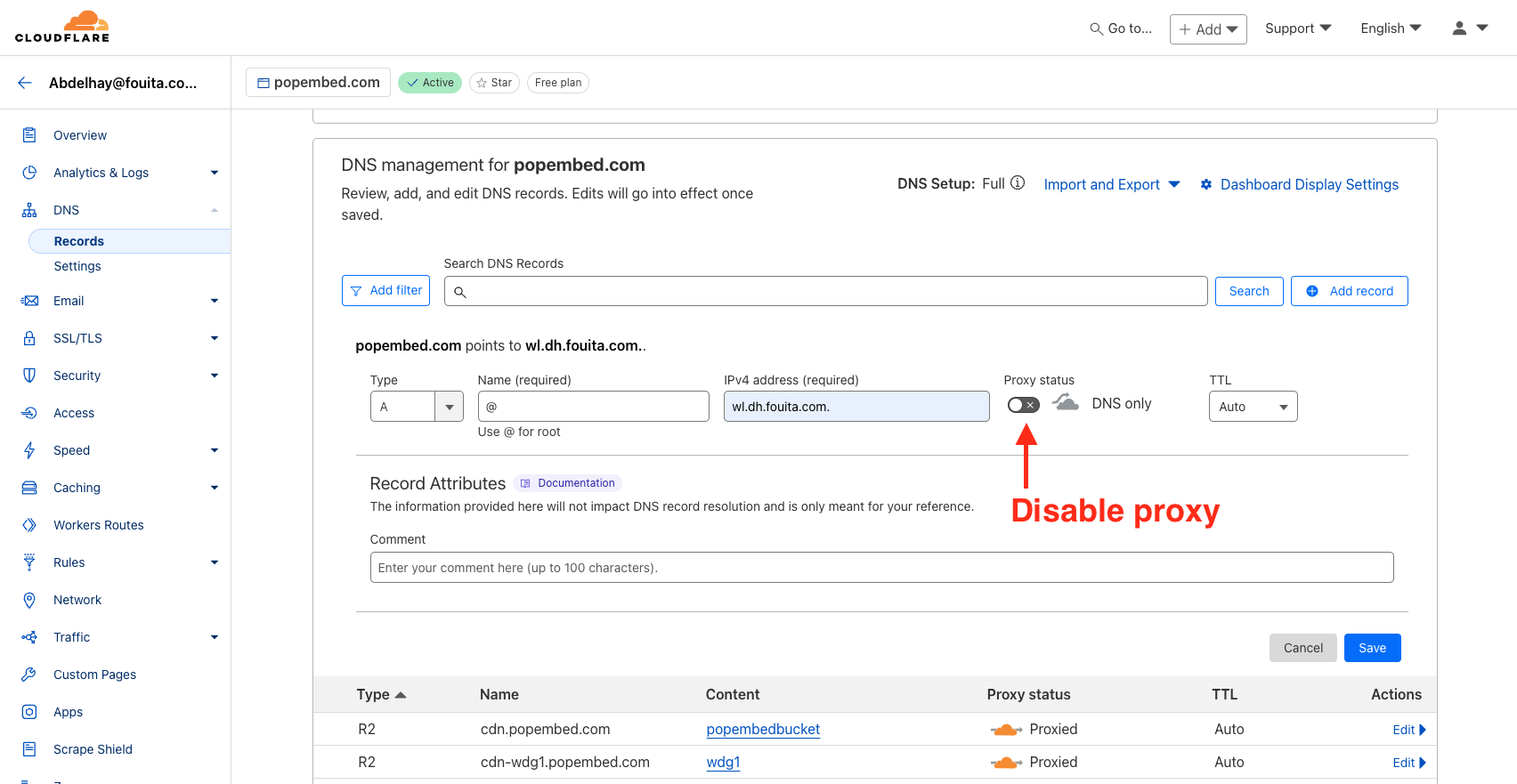Screen dimensions: 1517x784
Task: Click the DNS network tree icon
Action: (29, 210)
